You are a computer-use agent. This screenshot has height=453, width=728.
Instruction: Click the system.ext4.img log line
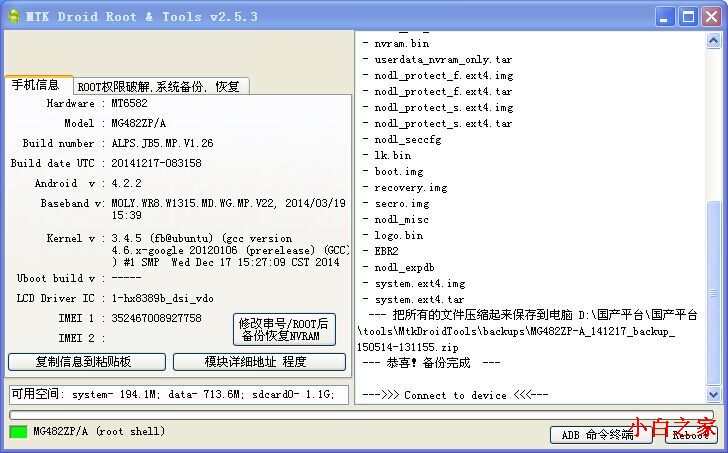[414, 283]
